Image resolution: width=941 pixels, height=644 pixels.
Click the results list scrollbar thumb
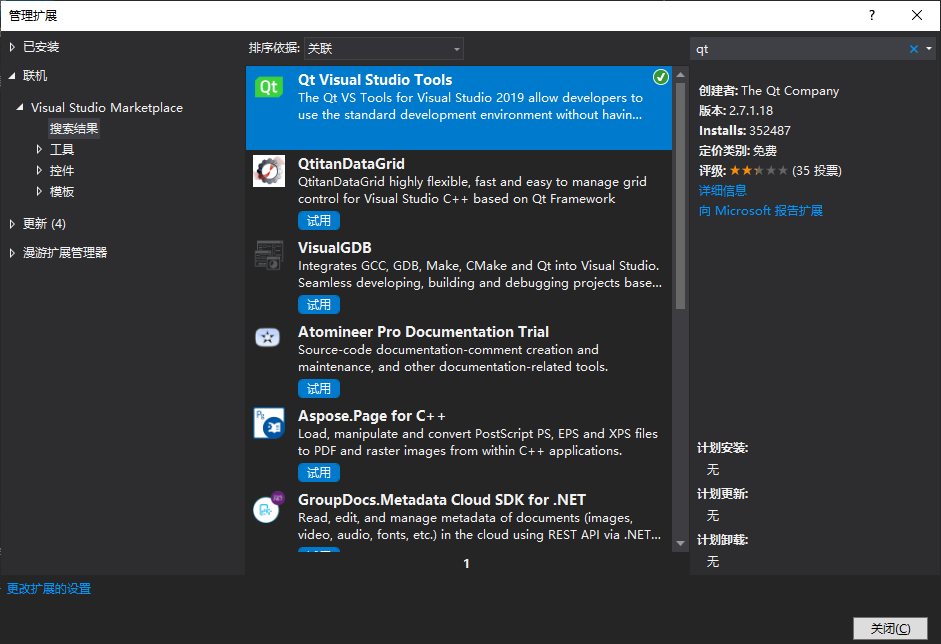pos(680,195)
